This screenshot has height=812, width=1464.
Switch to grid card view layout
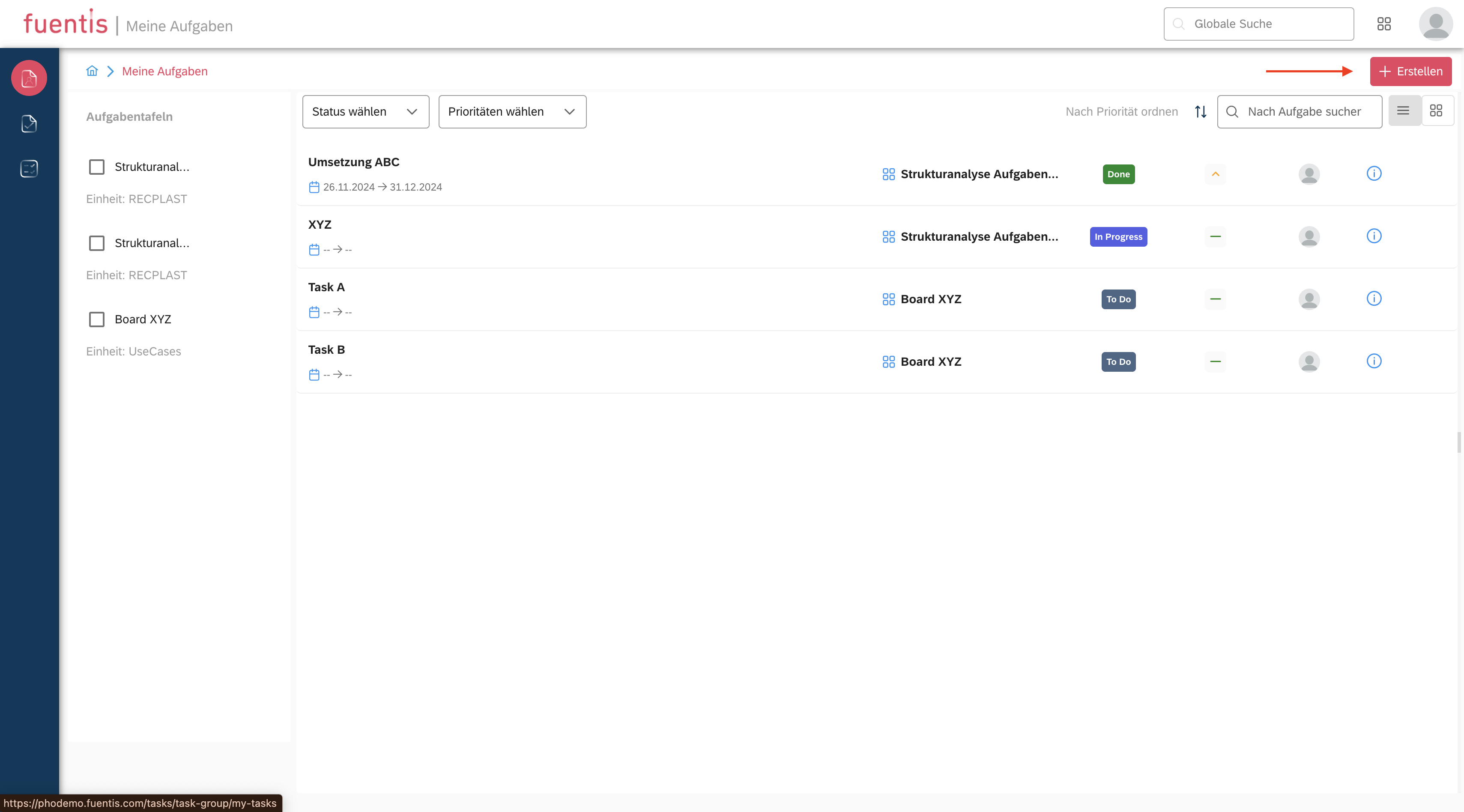coord(1436,111)
